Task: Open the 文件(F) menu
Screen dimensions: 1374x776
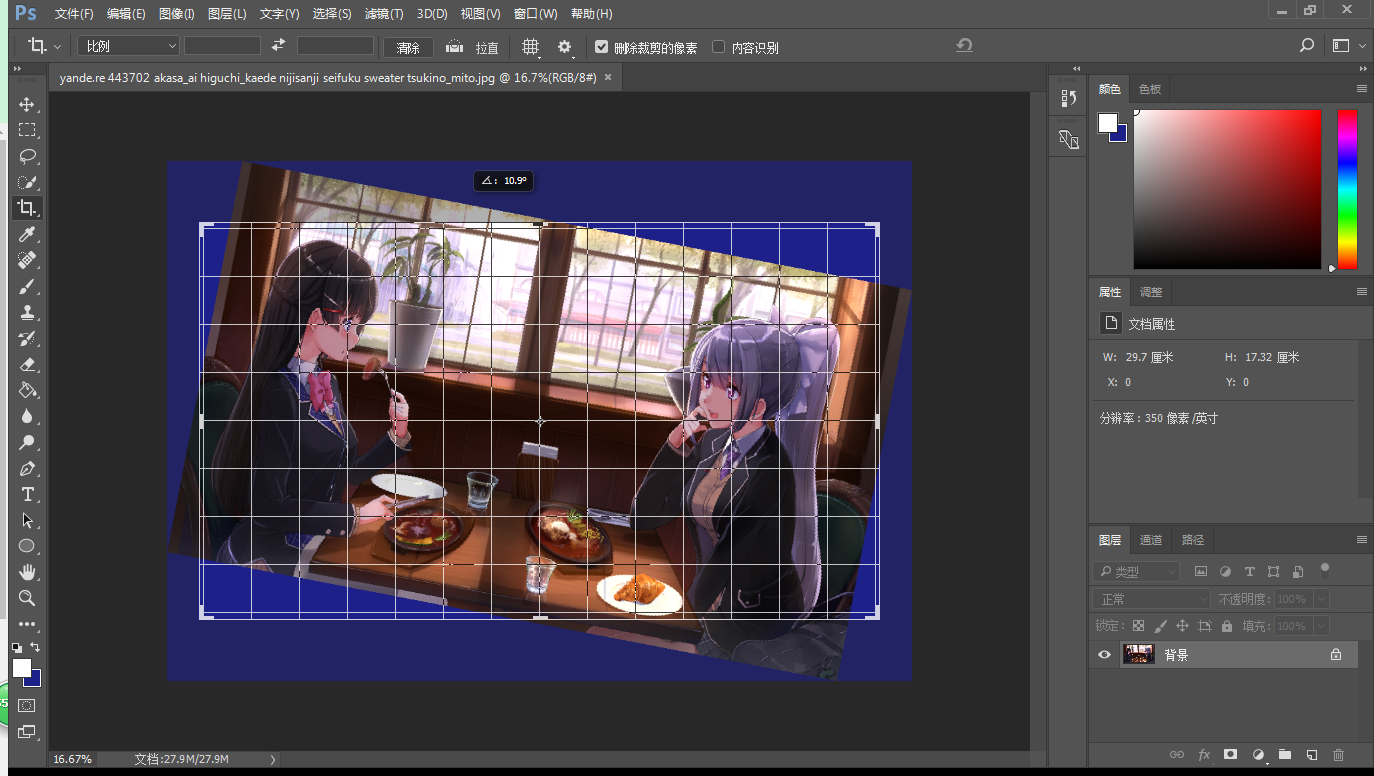Action: tap(74, 14)
